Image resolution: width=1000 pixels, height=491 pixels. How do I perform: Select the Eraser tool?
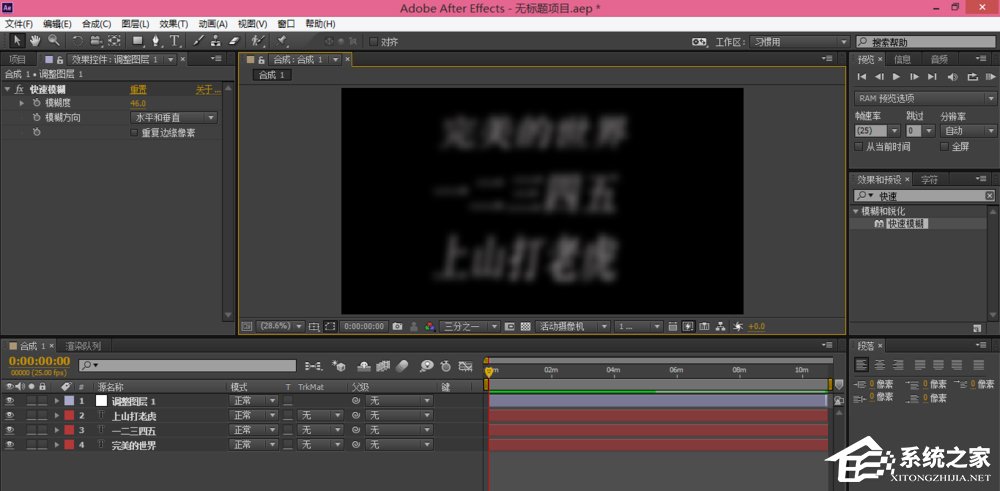pyautogui.click(x=234, y=41)
